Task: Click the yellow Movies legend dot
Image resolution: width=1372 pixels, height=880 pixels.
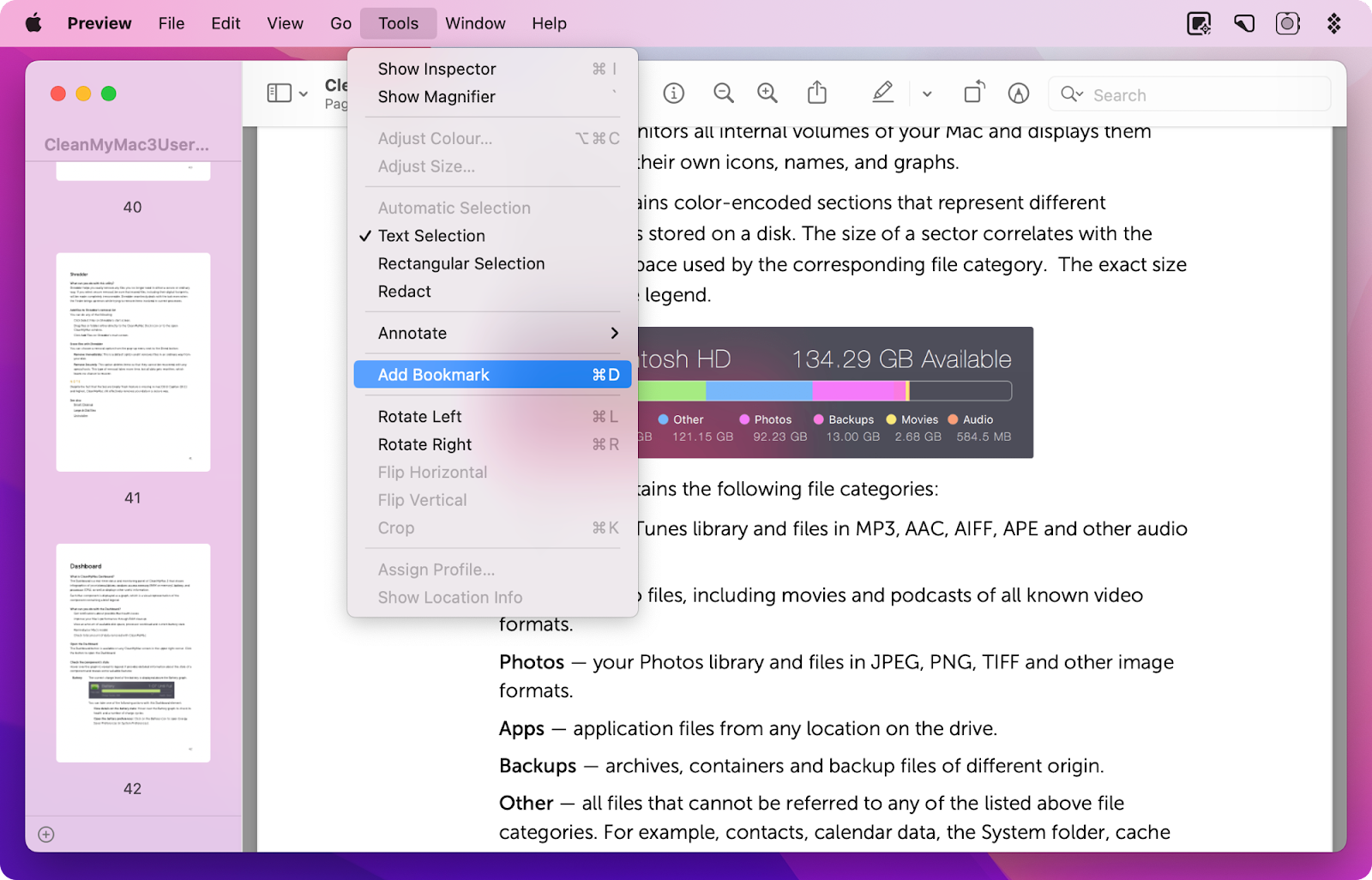Action: pos(892,419)
